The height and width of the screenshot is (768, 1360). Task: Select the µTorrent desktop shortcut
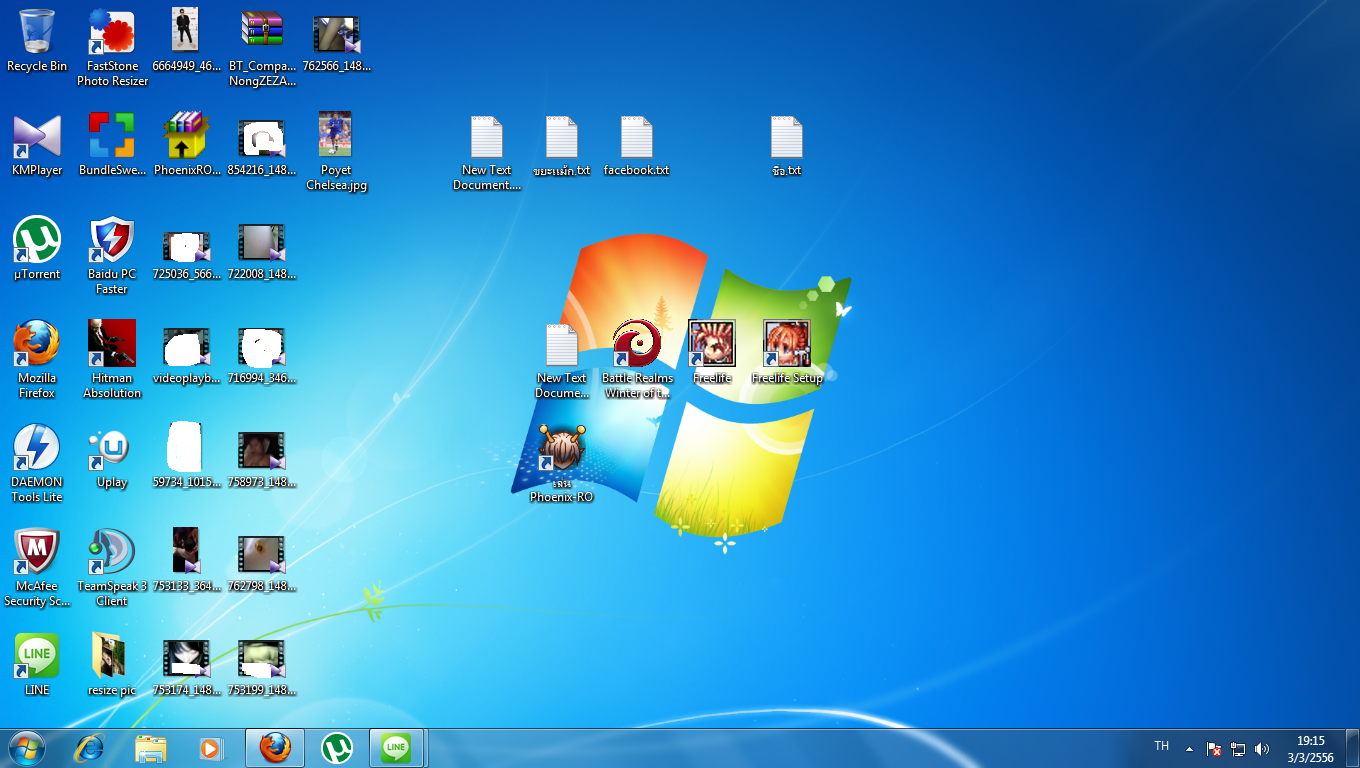[37, 249]
